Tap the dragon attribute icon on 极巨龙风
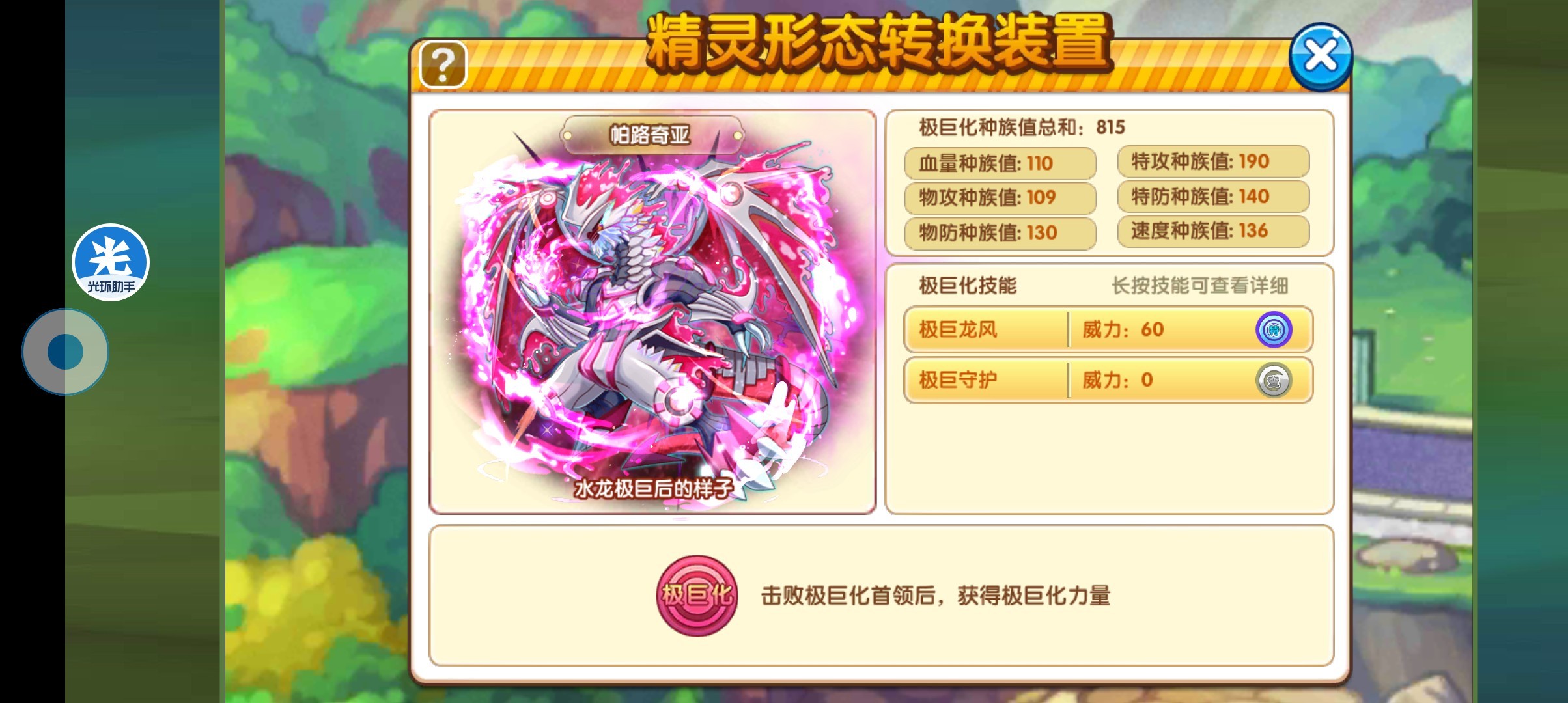 [1274, 329]
